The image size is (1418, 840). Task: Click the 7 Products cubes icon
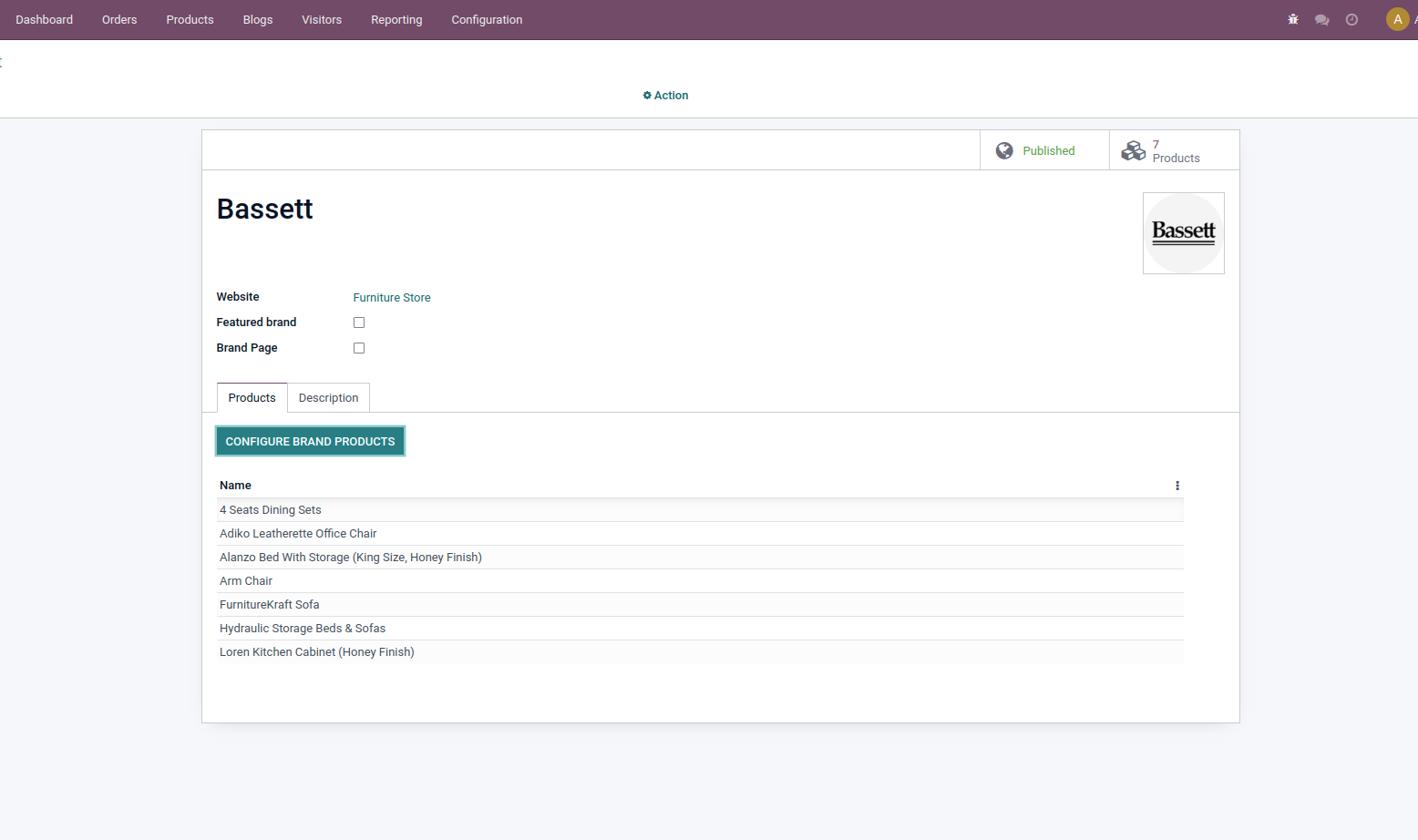(x=1133, y=150)
